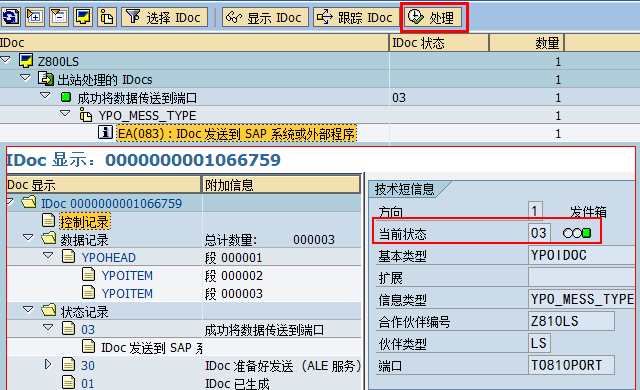Click the 跟踪 IDoc button
Viewport: 640px width, 390px height.
(356, 17)
